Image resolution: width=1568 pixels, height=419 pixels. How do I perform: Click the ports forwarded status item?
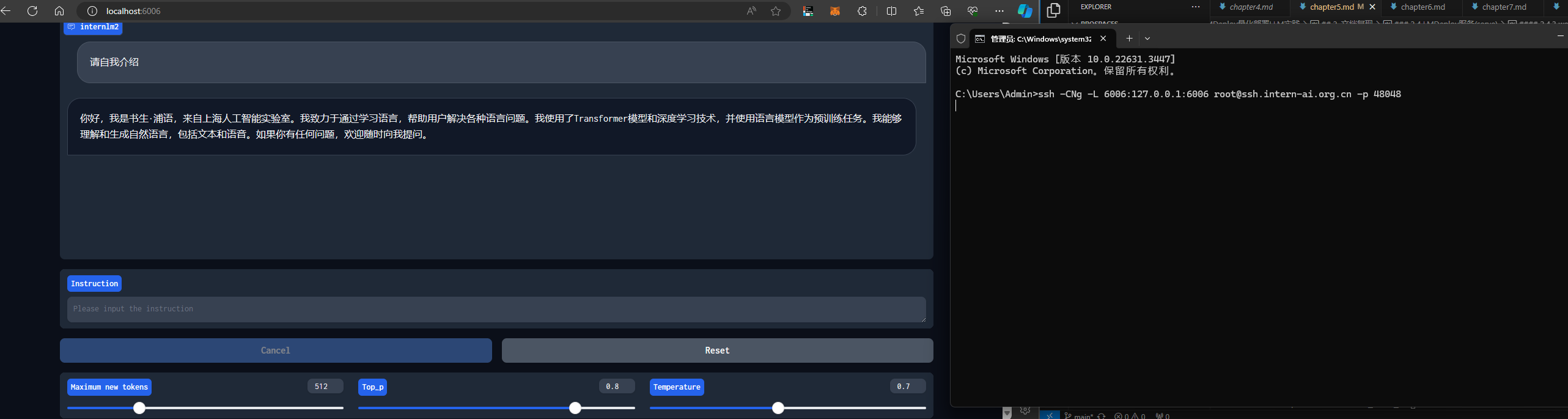click(1163, 416)
